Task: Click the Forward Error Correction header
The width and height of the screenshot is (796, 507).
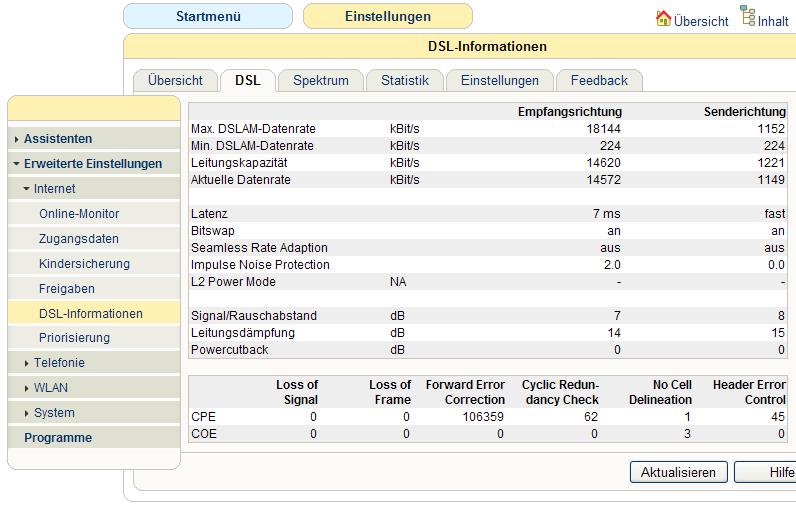Action: (x=465, y=392)
